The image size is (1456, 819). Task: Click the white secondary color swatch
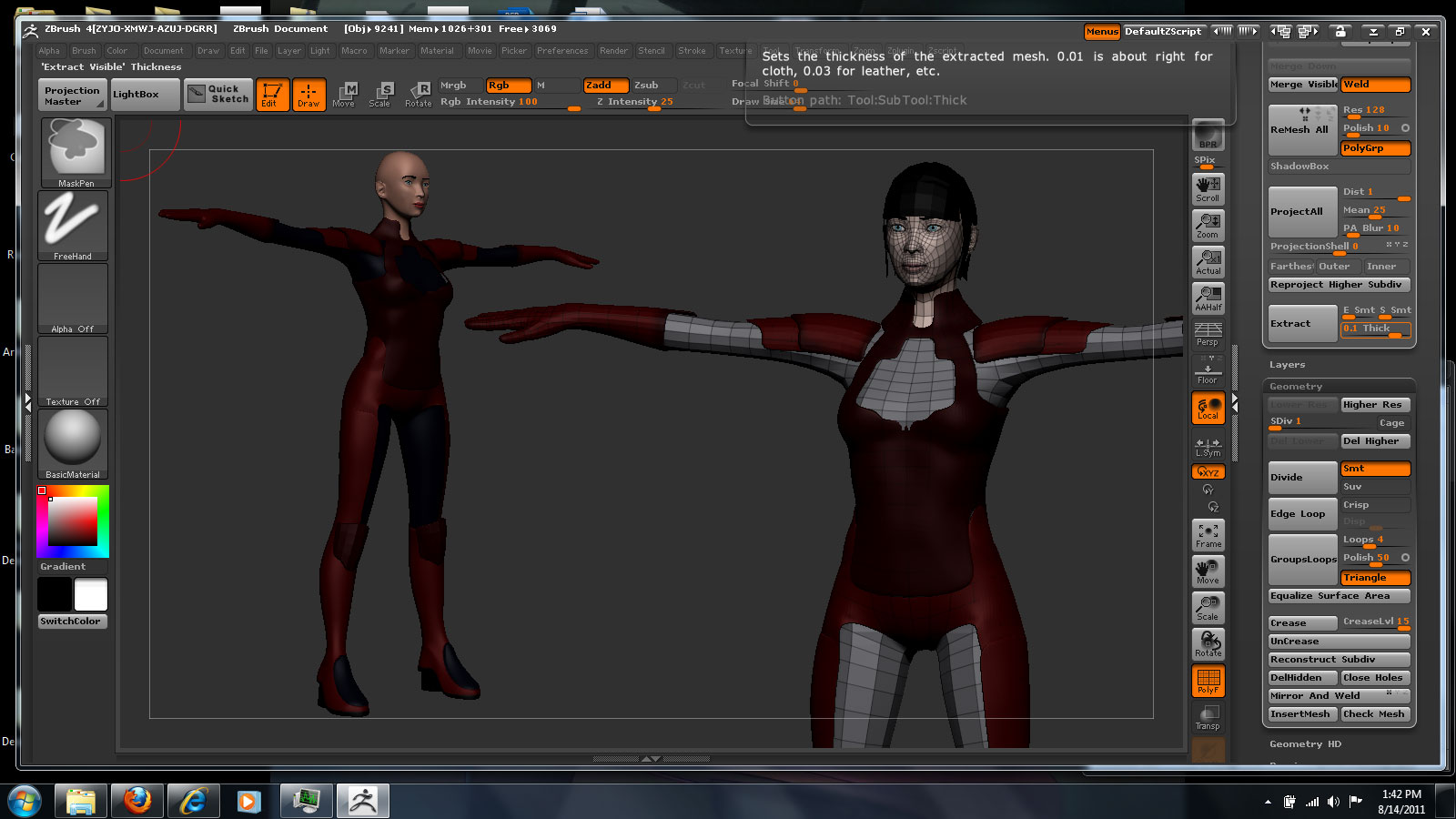(90, 594)
